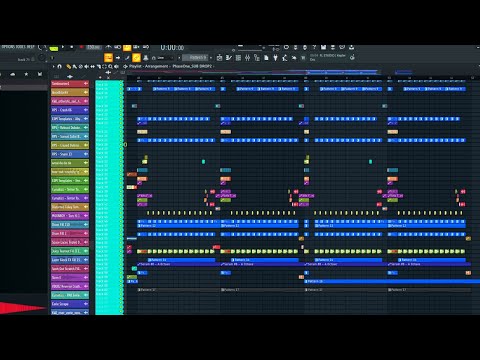
Task: Select 'RPS - Snare 12' in picker list
Action: tap(70, 154)
